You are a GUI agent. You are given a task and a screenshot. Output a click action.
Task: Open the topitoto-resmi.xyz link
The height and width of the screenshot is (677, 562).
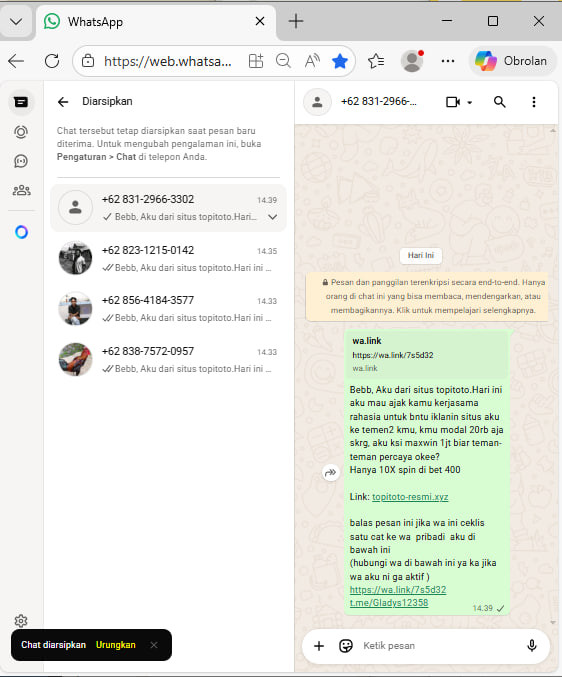click(410, 497)
